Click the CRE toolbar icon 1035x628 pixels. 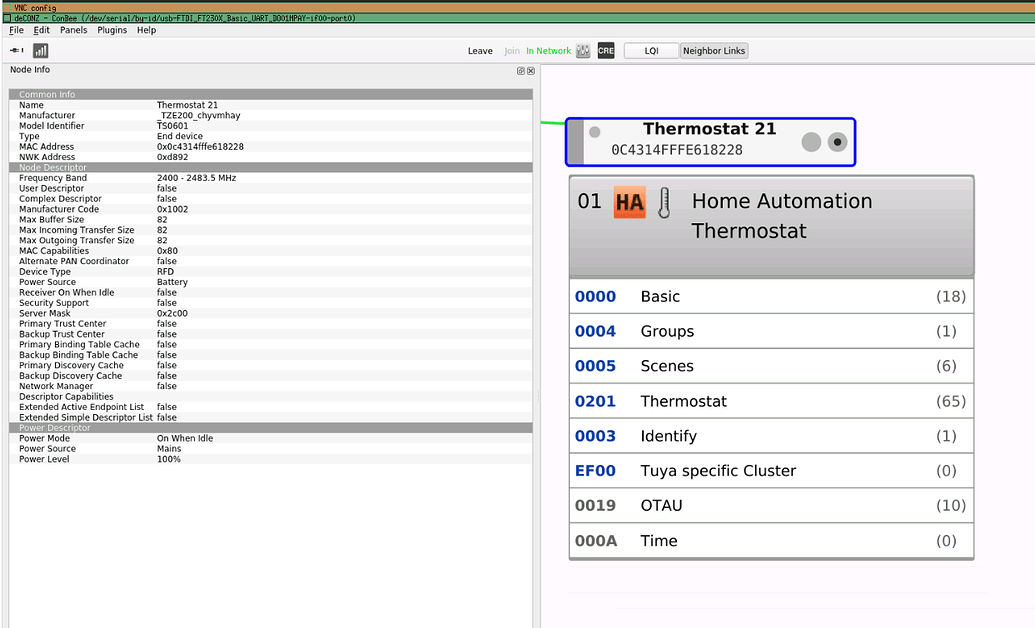(606, 51)
